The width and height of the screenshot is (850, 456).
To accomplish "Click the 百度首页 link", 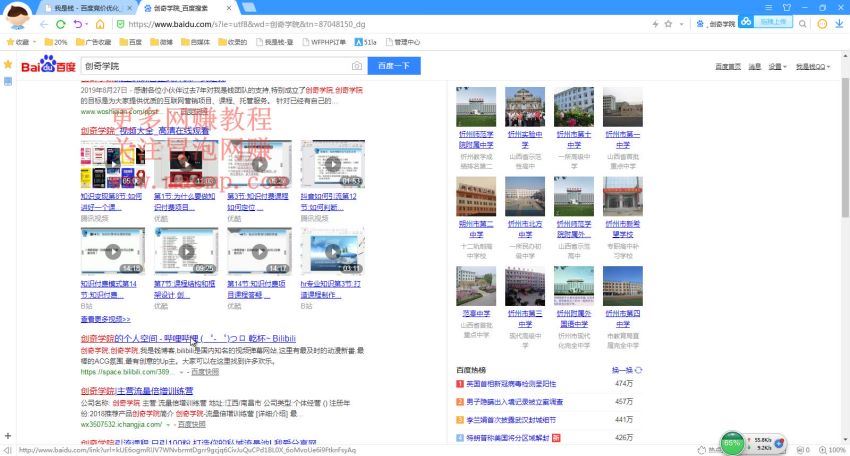I will [728, 67].
